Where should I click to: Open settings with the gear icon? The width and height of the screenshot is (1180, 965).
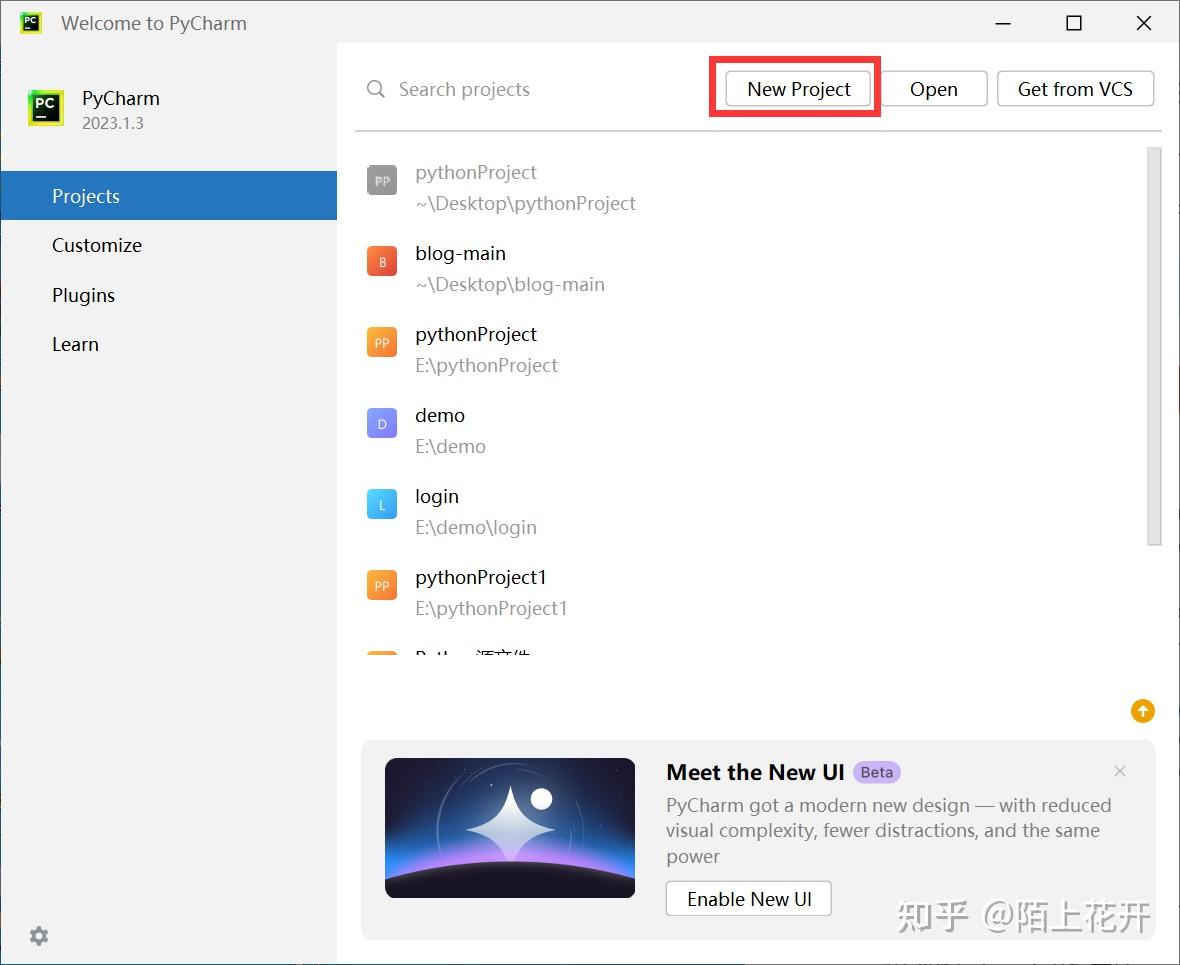(x=38, y=936)
